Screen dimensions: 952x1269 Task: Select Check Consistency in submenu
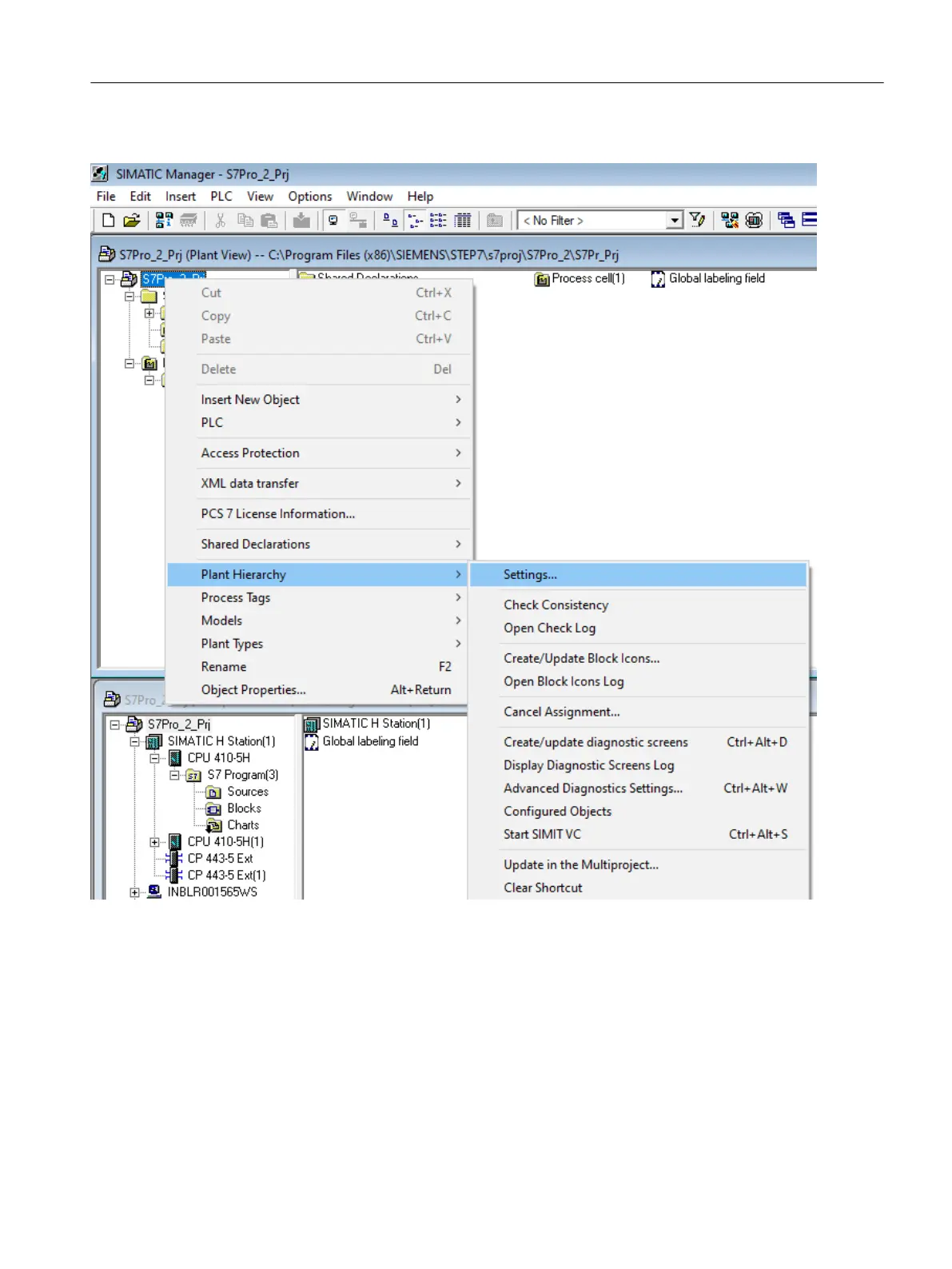point(638,605)
